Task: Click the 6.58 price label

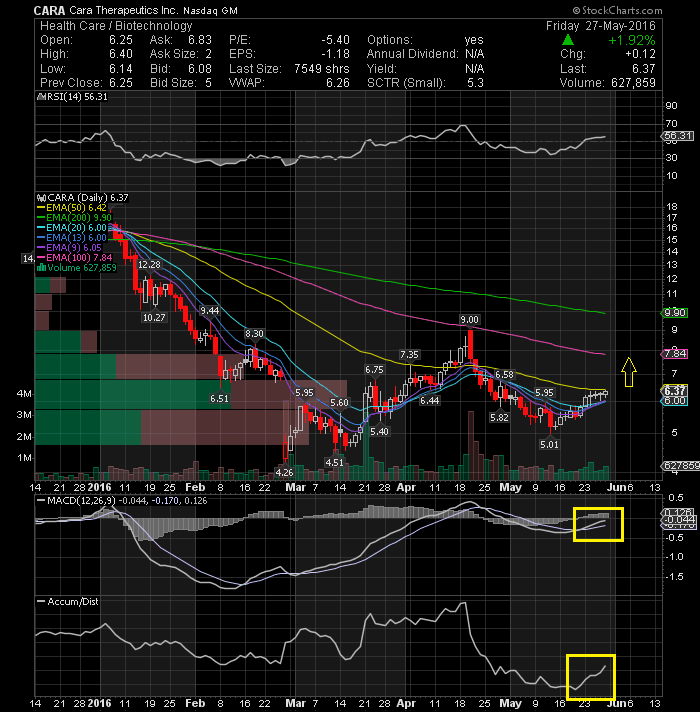Action: click(x=504, y=375)
